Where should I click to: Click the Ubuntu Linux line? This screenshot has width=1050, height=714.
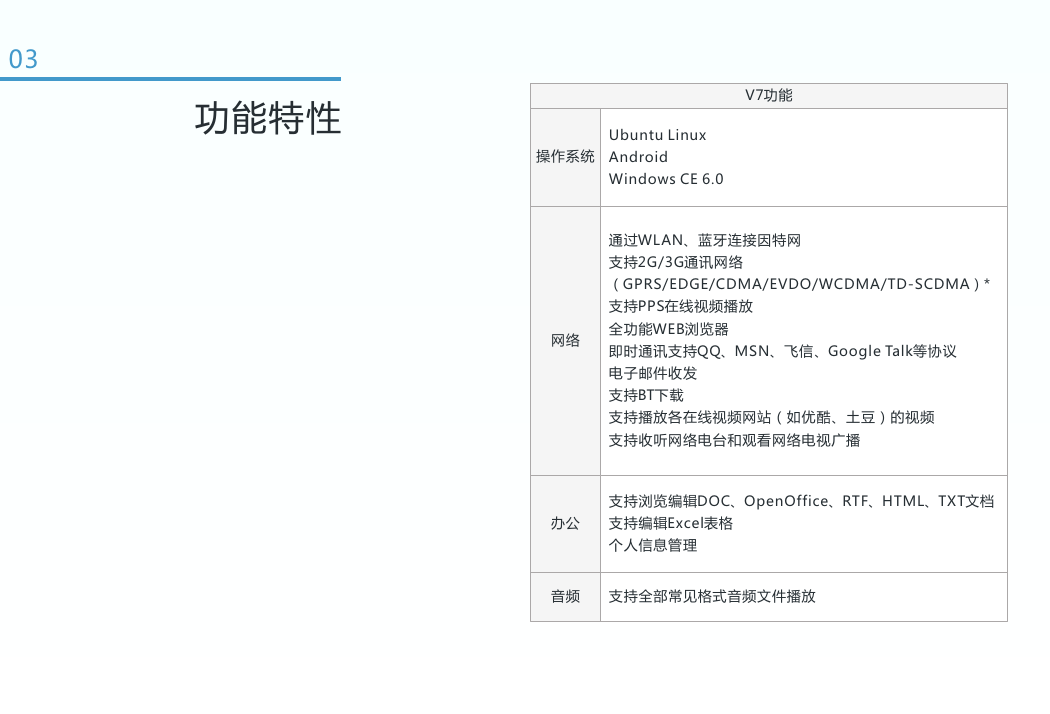(x=658, y=135)
